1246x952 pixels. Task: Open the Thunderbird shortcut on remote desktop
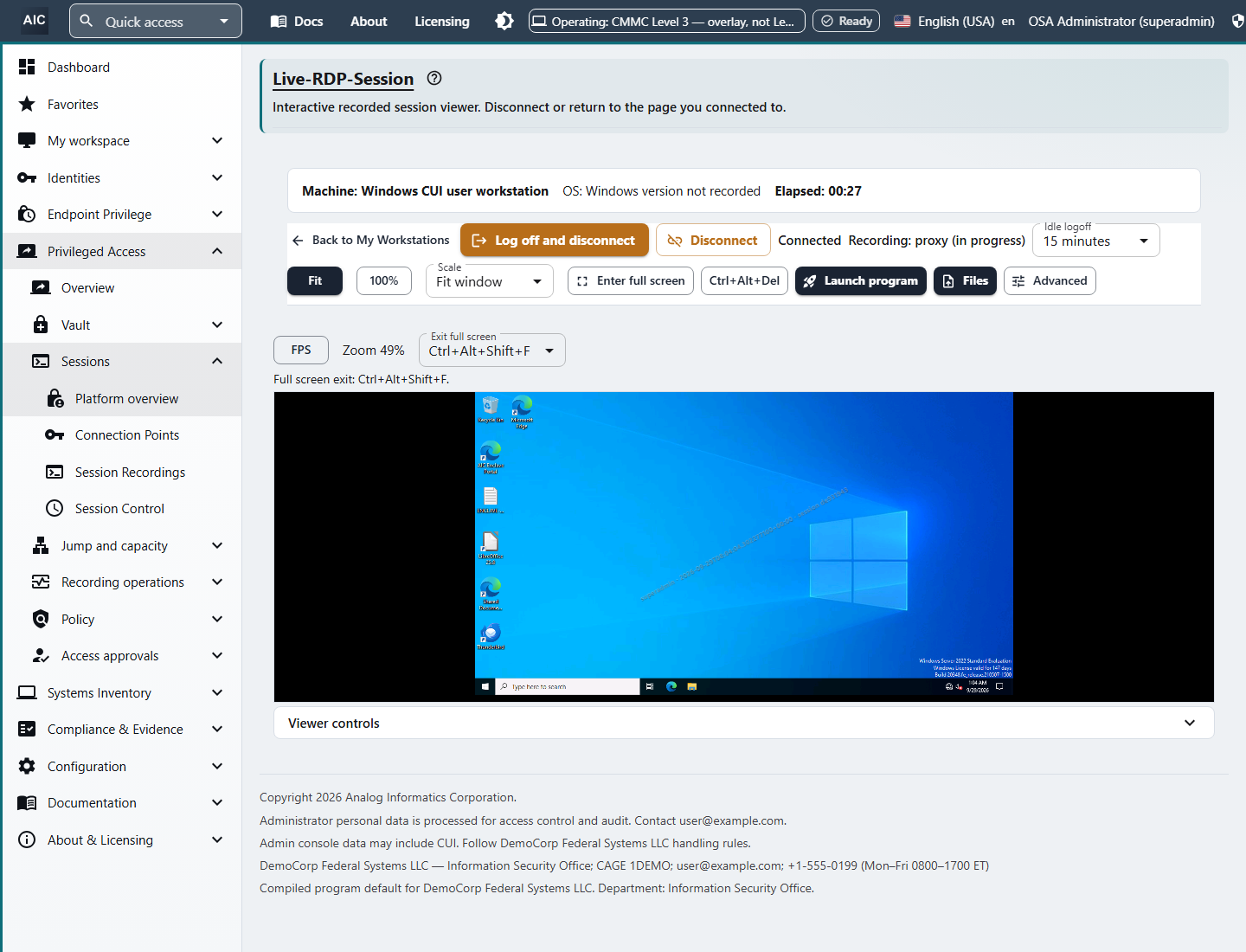click(491, 636)
